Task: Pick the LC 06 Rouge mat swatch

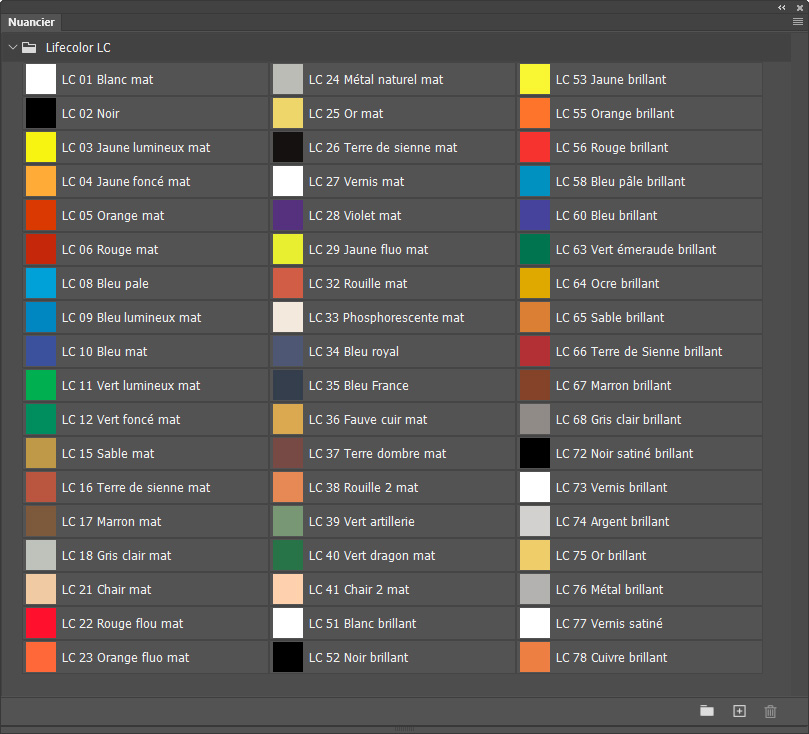Action: [x=41, y=250]
